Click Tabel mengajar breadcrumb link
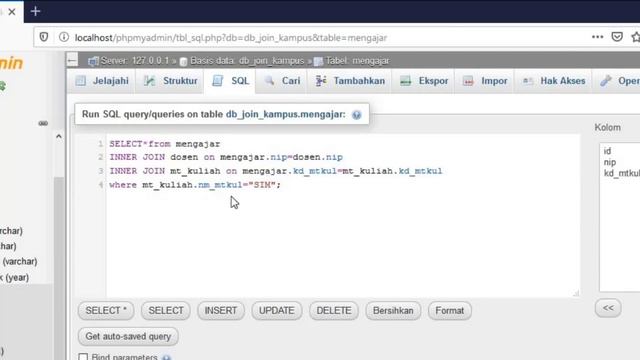 [x=357, y=61]
